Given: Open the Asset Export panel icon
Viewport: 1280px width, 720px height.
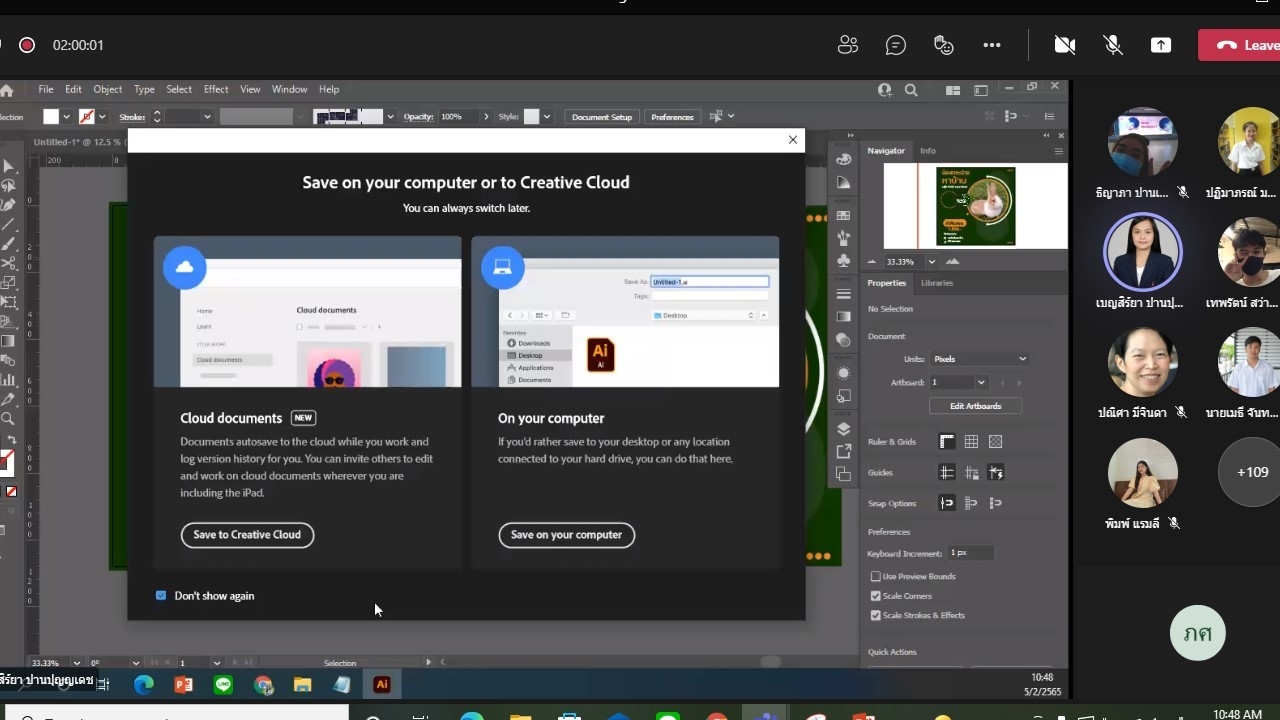Looking at the screenshot, I should click(x=844, y=451).
